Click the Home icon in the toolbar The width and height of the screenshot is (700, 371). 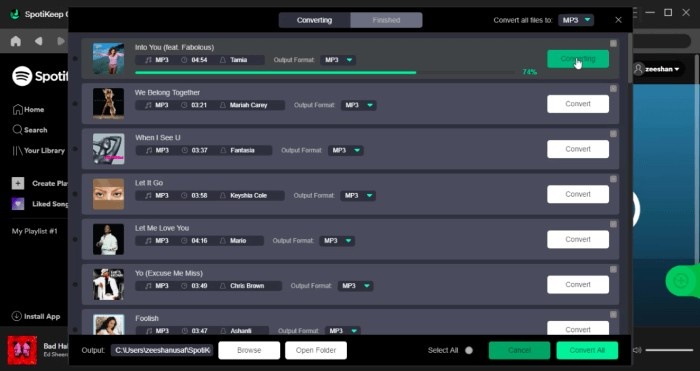coord(16,41)
